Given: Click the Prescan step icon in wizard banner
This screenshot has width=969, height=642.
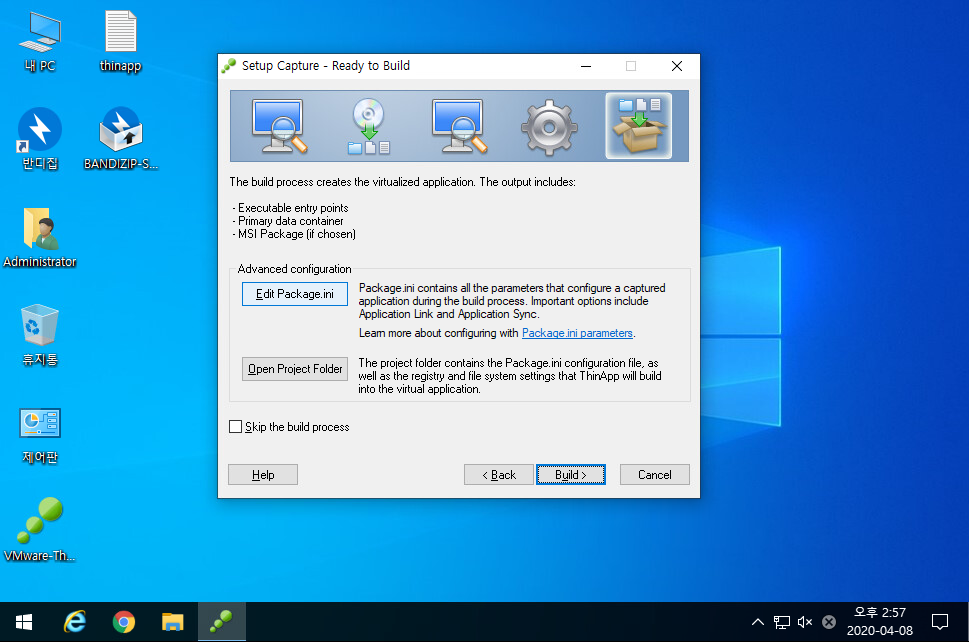Looking at the screenshot, I should pos(279,125).
